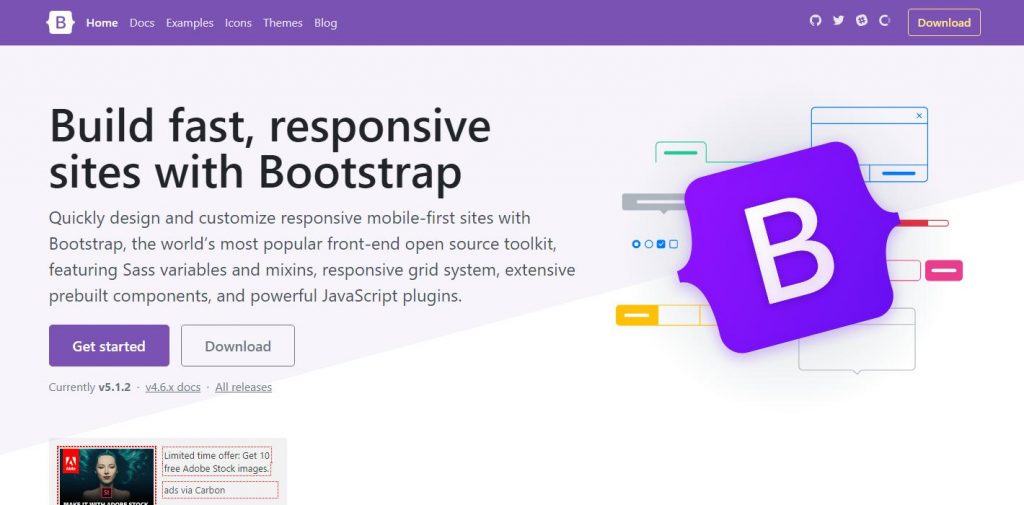1024x505 pixels.
Task: Open the Icons nav item
Action: [x=238, y=23]
